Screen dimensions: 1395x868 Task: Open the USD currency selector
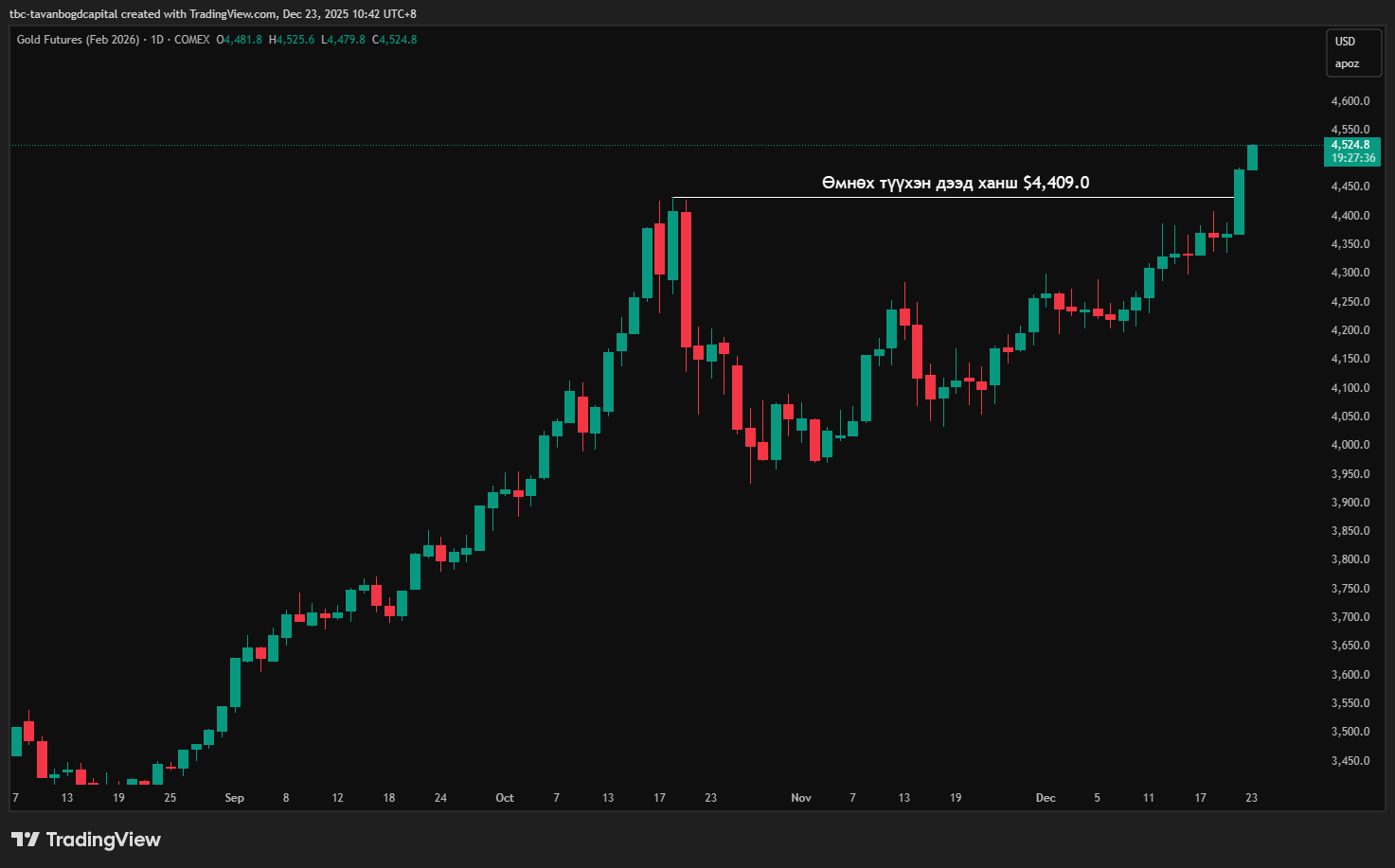tap(1345, 42)
